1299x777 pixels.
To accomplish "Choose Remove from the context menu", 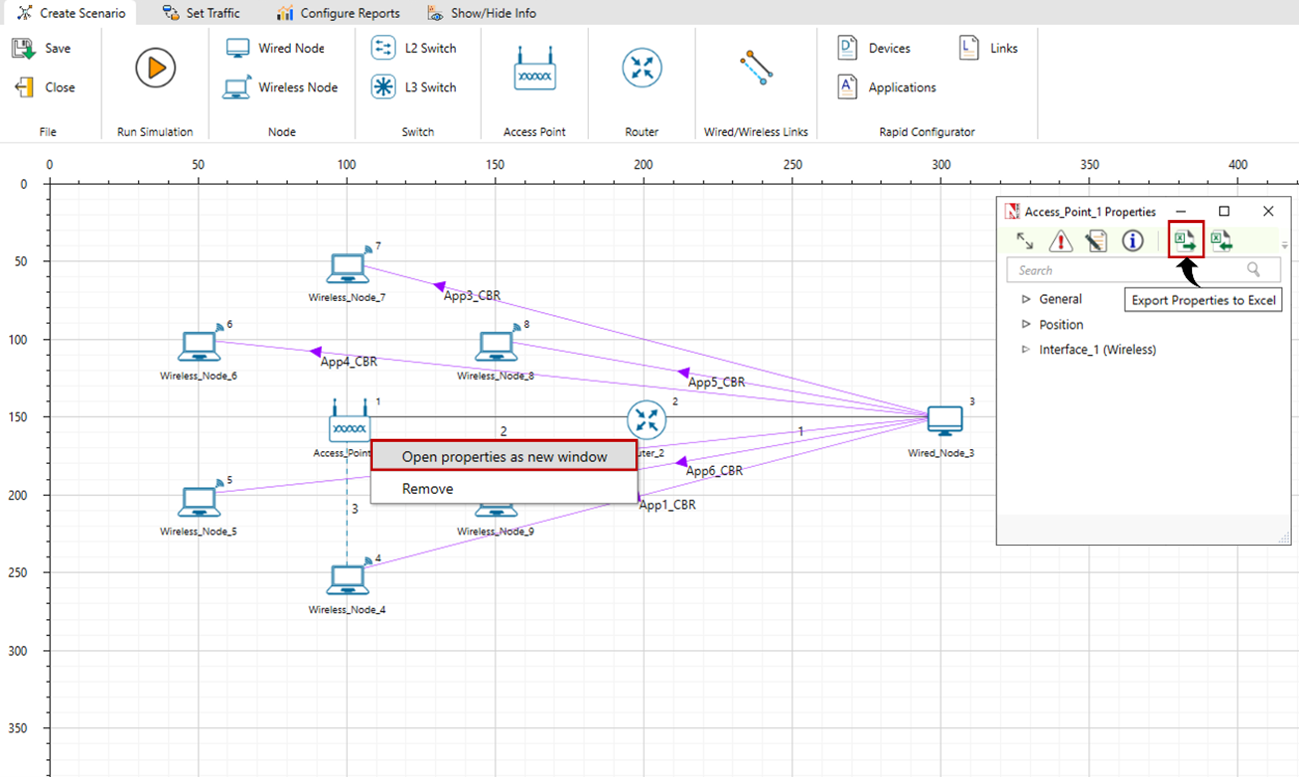I will click(504, 489).
